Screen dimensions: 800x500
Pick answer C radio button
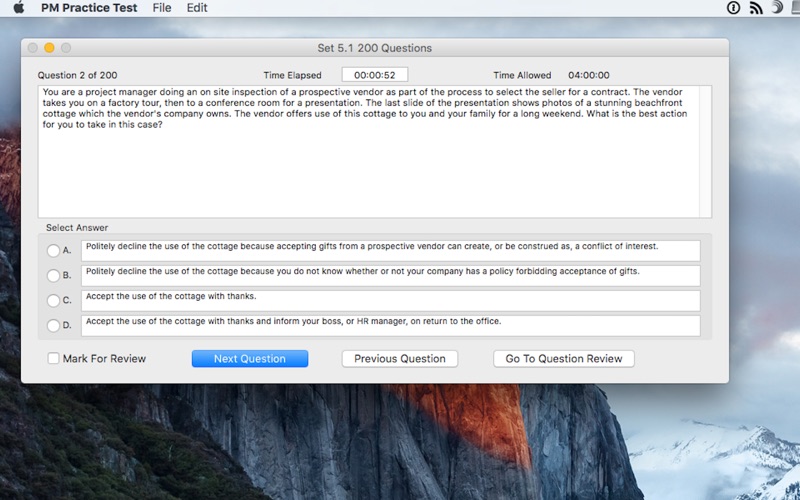[53, 300]
